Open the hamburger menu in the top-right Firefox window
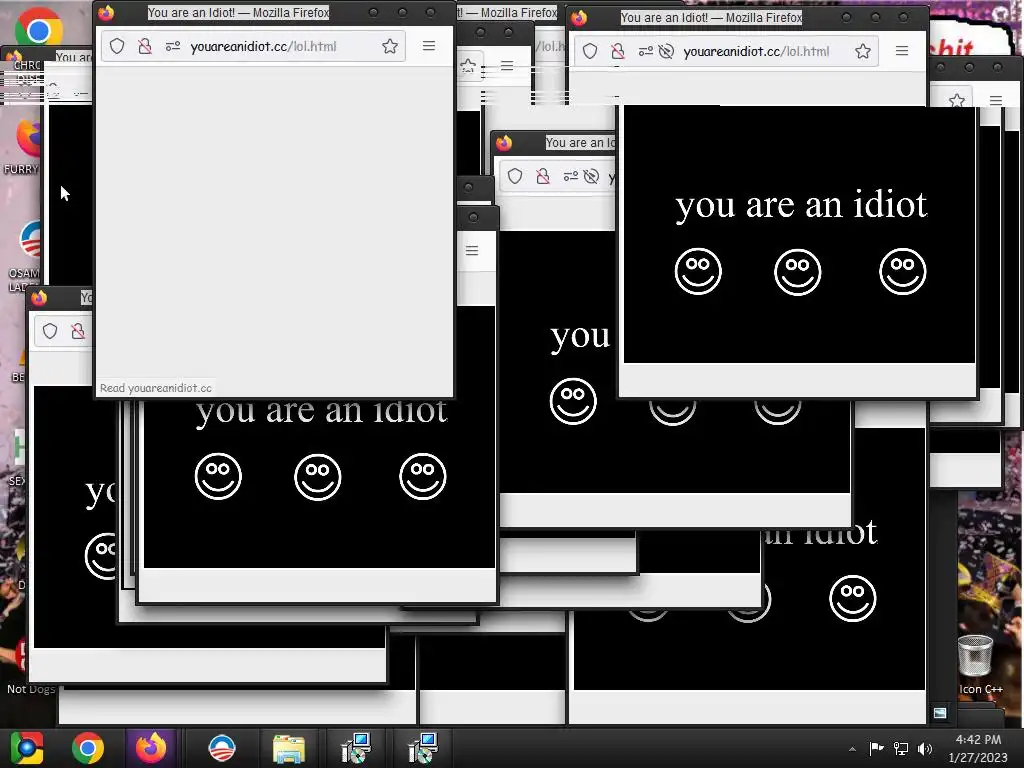The image size is (1024, 768). click(x=902, y=50)
